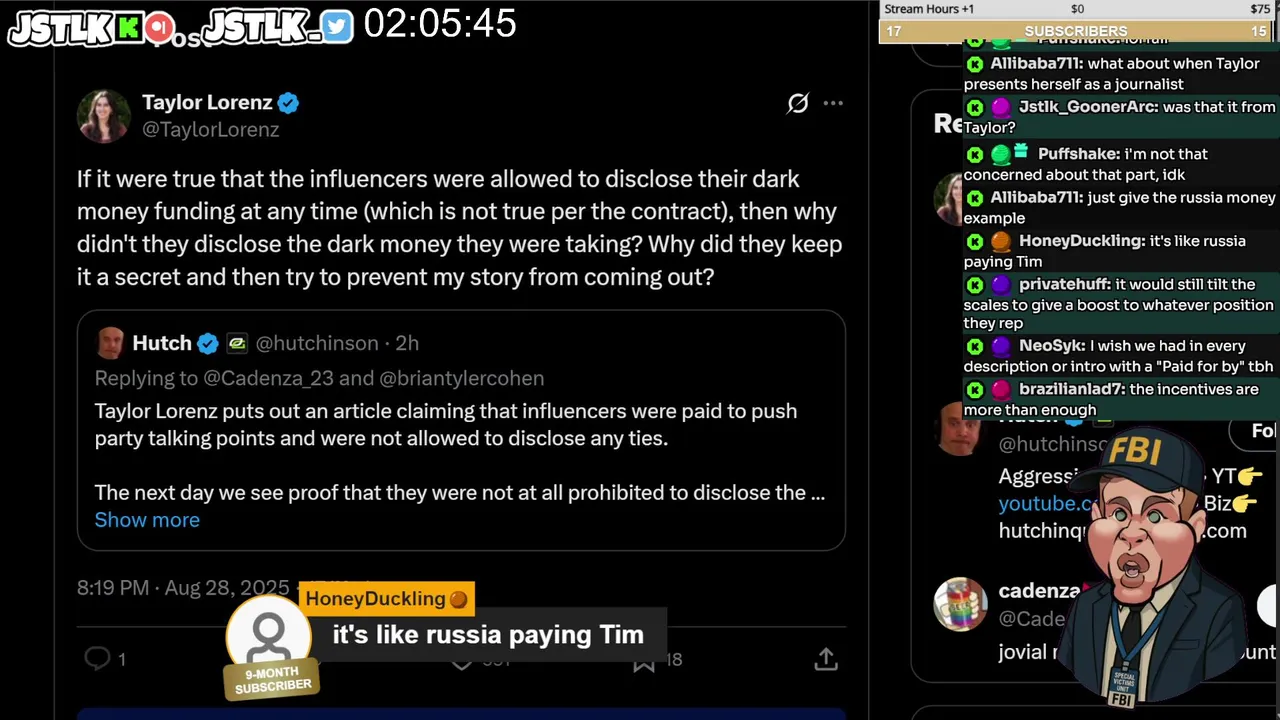Open the three-dot more options menu
Image resolution: width=1280 pixels, height=720 pixels.
(833, 103)
